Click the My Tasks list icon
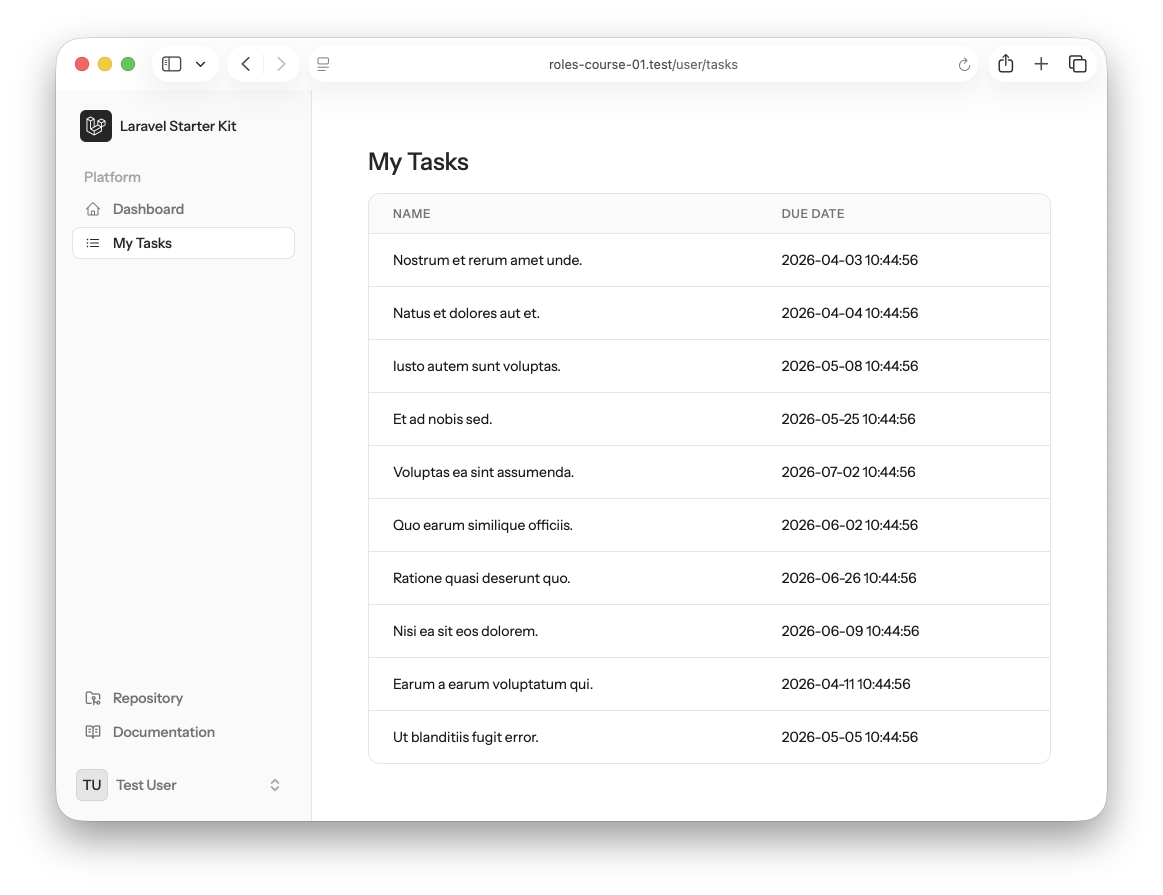Screen dimensions: 1163x895 93,243
